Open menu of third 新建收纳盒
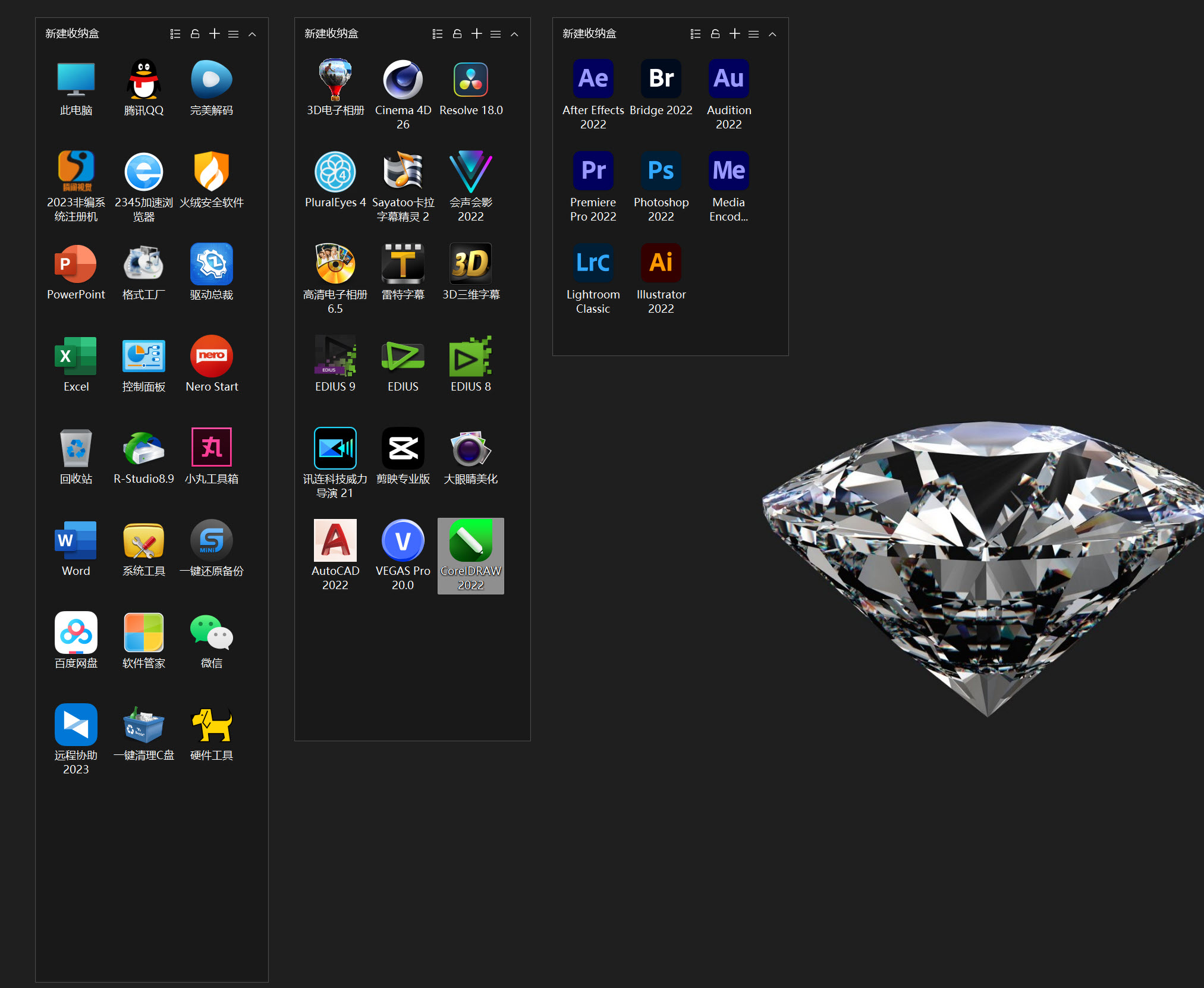 click(x=754, y=34)
